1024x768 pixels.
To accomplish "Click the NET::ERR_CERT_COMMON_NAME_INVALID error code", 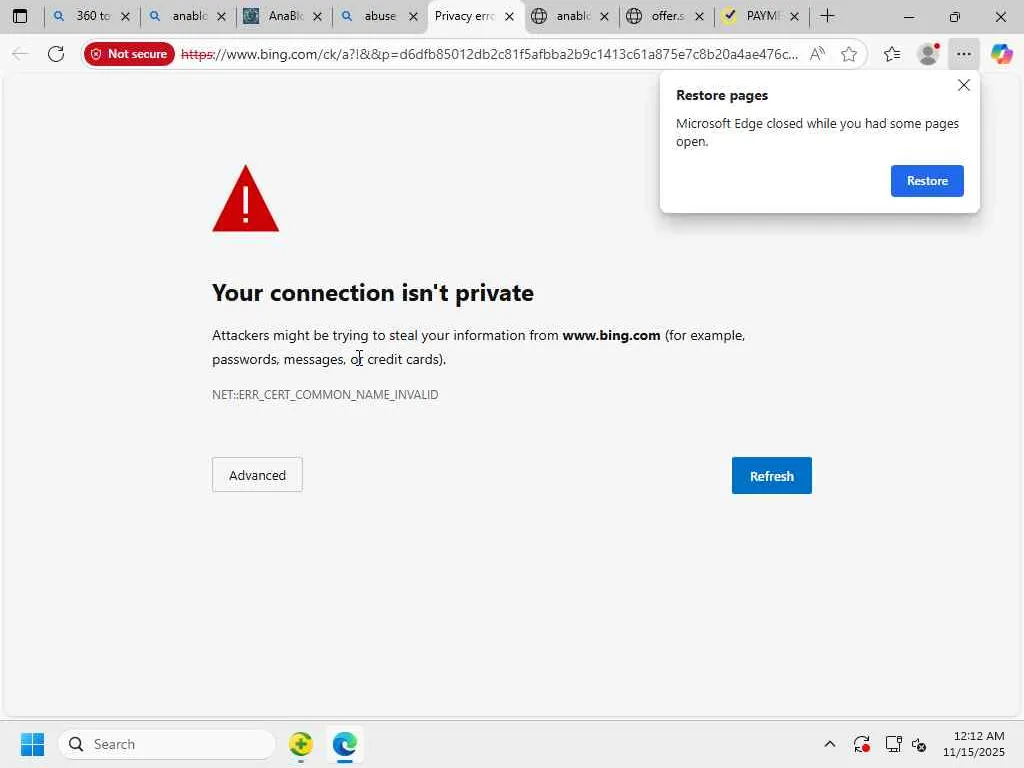I will coord(325,394).
